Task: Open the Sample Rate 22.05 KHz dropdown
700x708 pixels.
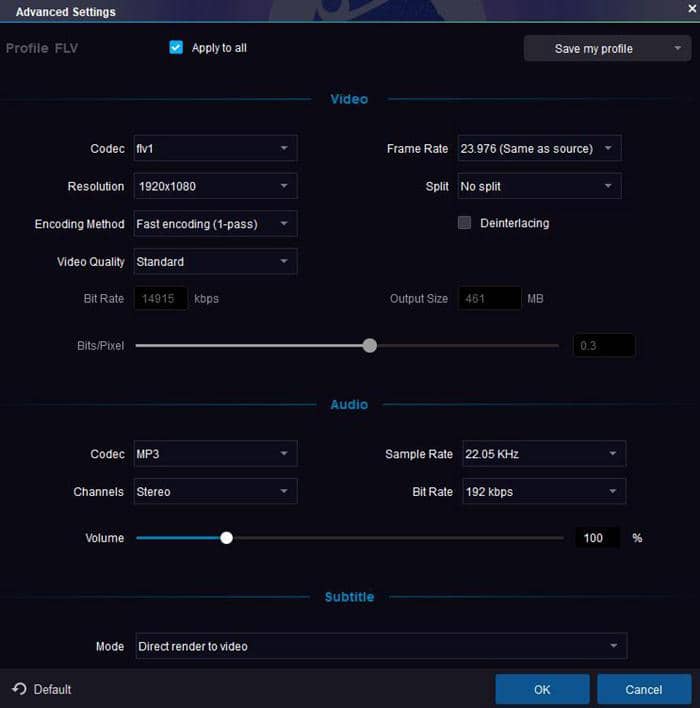Action: [542, 454]
